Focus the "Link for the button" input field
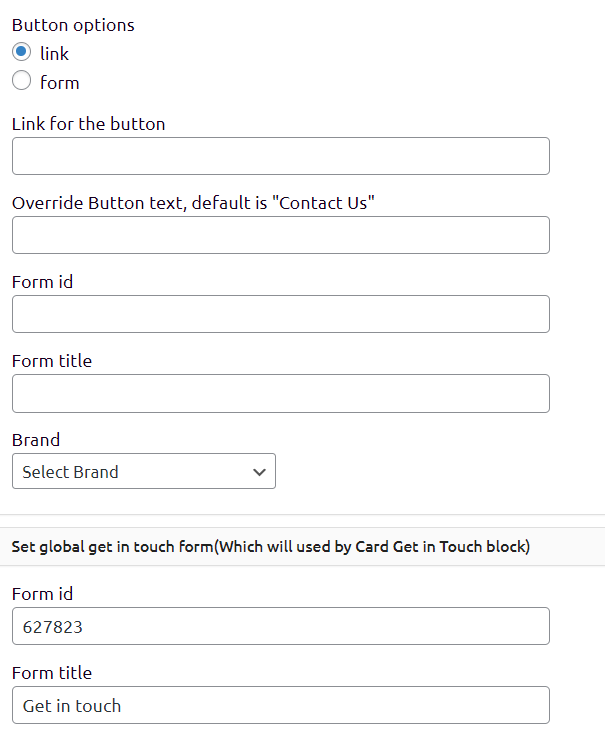 280,156
